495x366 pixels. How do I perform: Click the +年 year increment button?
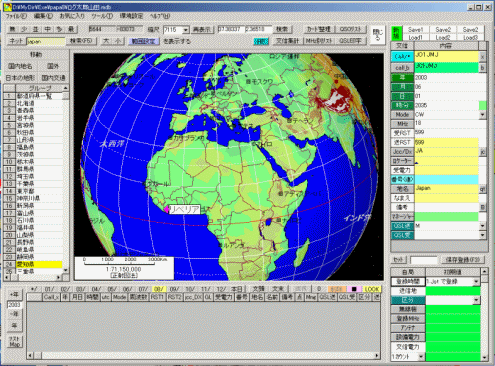[x=14, y=294]
